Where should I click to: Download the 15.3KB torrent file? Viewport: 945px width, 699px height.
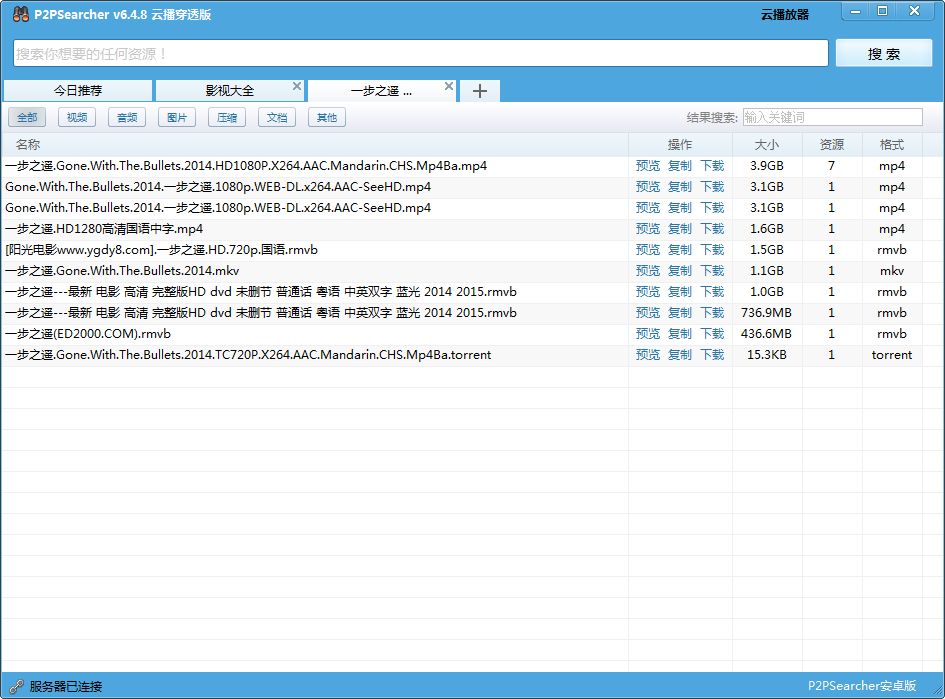[712, 355]
